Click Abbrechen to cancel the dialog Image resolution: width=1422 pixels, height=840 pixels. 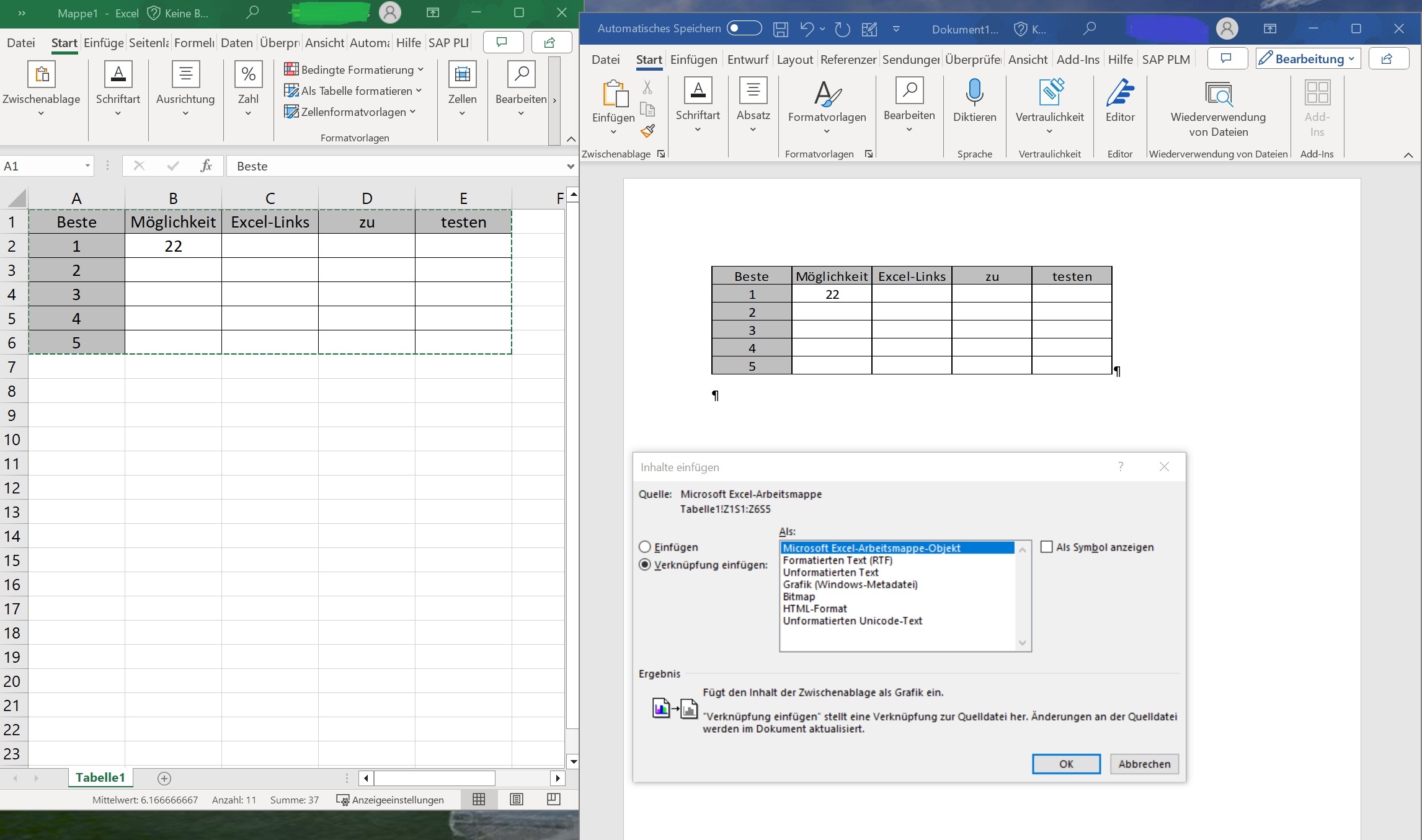[1144, 764]
